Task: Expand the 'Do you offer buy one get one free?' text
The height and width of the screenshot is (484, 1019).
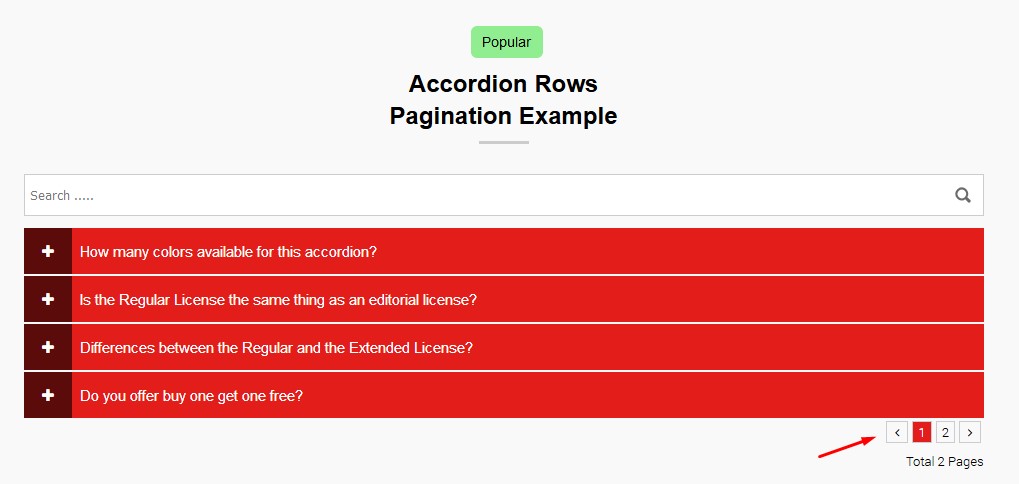Action: coord(191,396)
